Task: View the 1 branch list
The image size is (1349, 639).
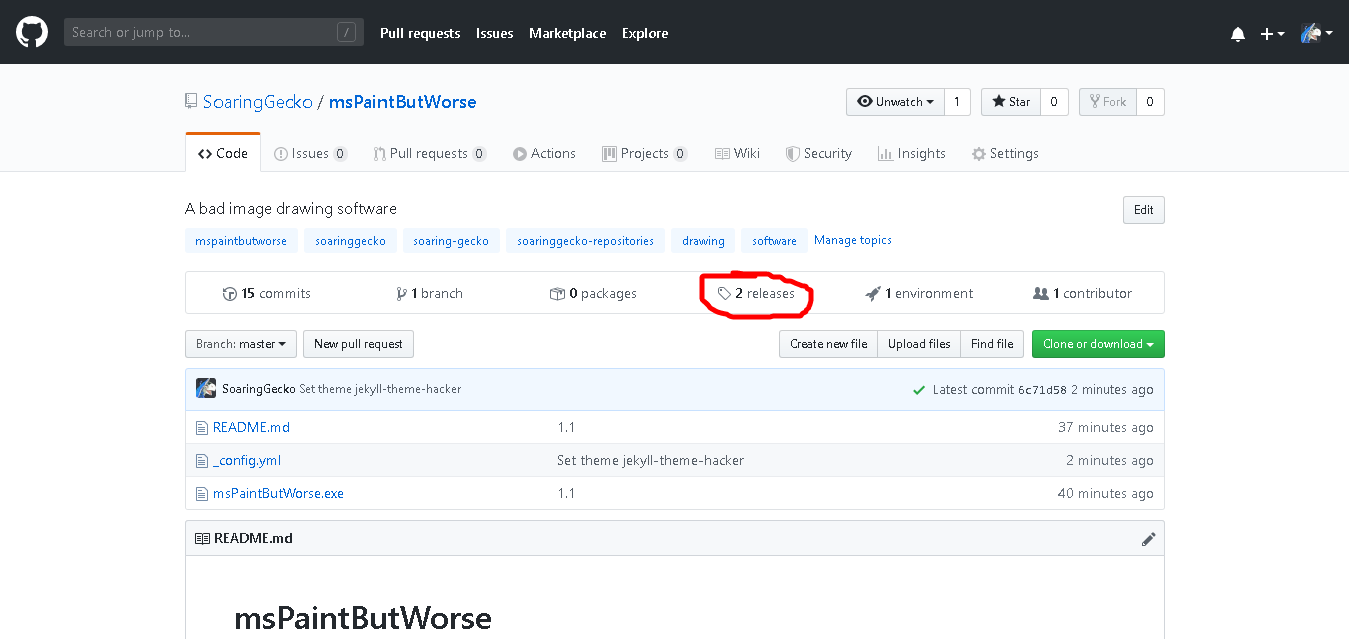Action: point(429,293)
